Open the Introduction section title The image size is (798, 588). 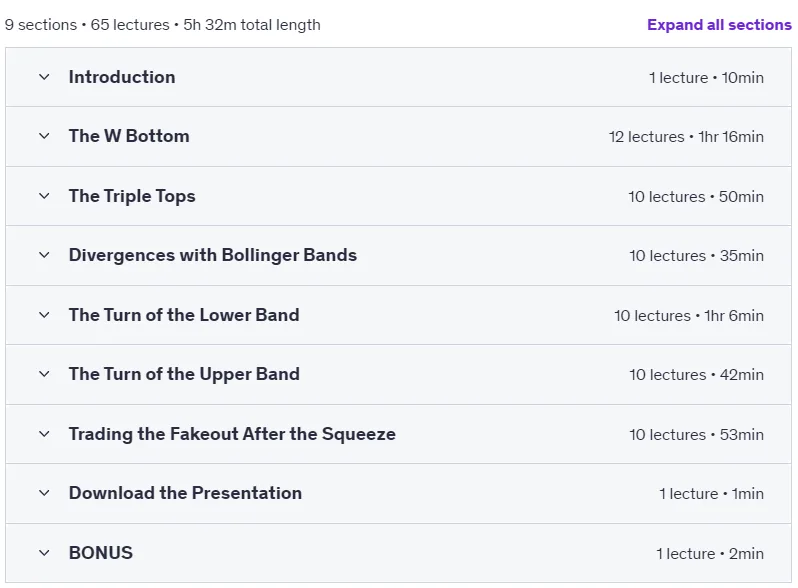click(x=122, y=77)
